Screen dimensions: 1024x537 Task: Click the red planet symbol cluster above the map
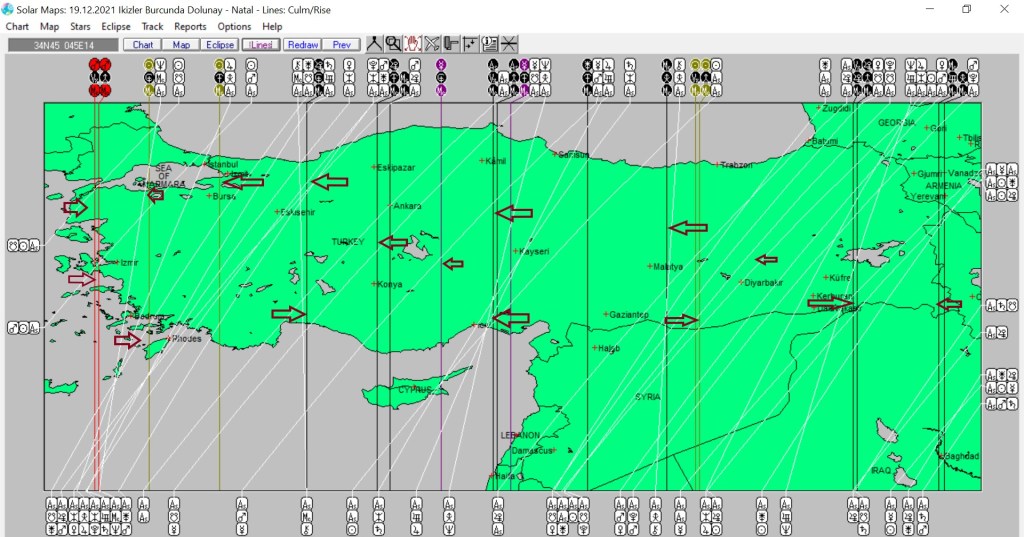[99, 76]
